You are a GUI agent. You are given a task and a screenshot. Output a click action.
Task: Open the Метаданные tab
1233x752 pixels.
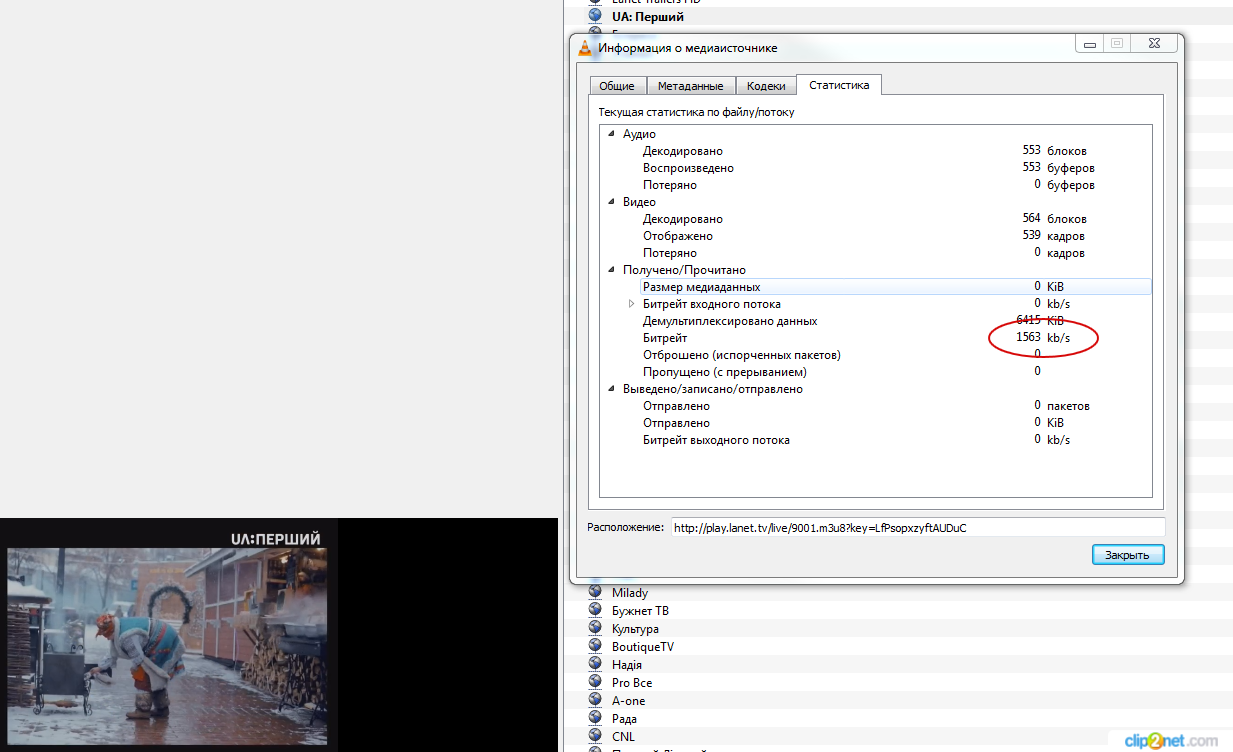(x=691, y=86)
